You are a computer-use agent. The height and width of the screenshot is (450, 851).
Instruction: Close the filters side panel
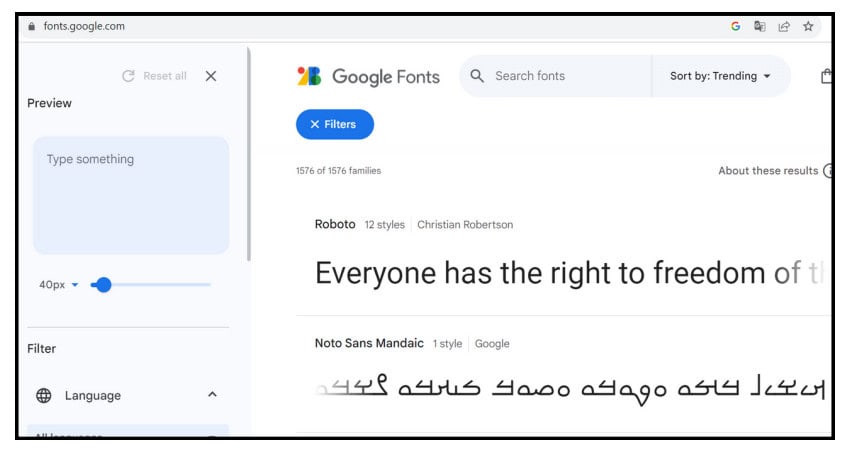coord(211,76)
